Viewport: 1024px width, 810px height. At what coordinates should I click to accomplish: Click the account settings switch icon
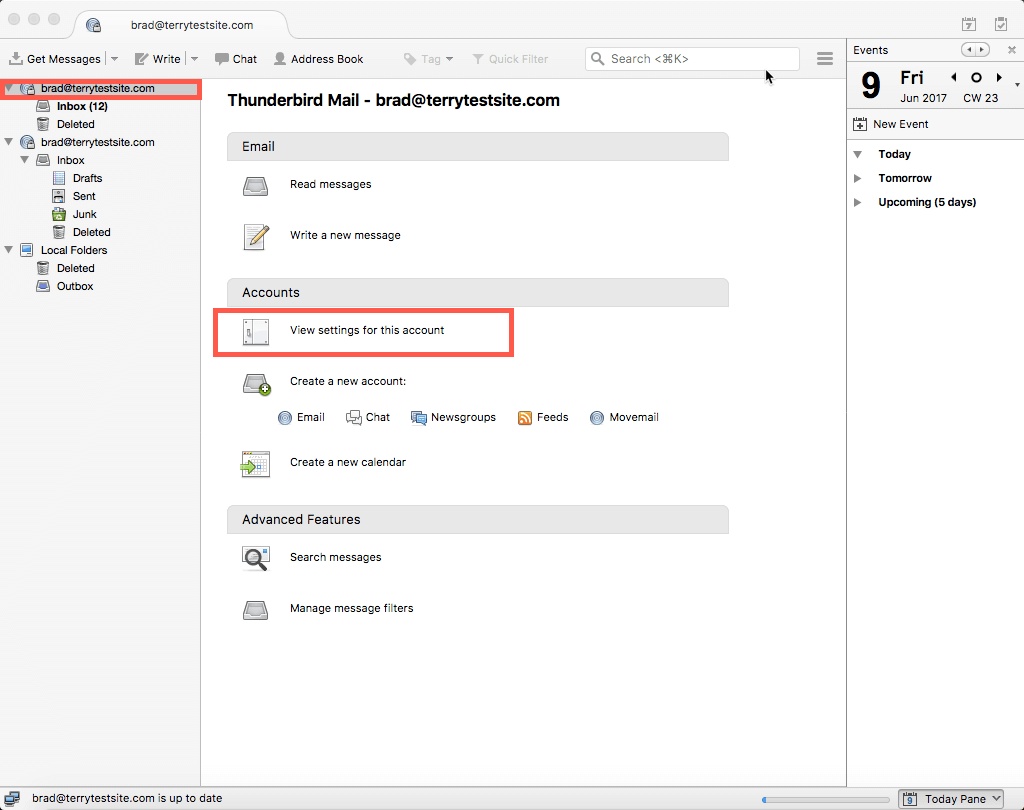pos(255,332)
